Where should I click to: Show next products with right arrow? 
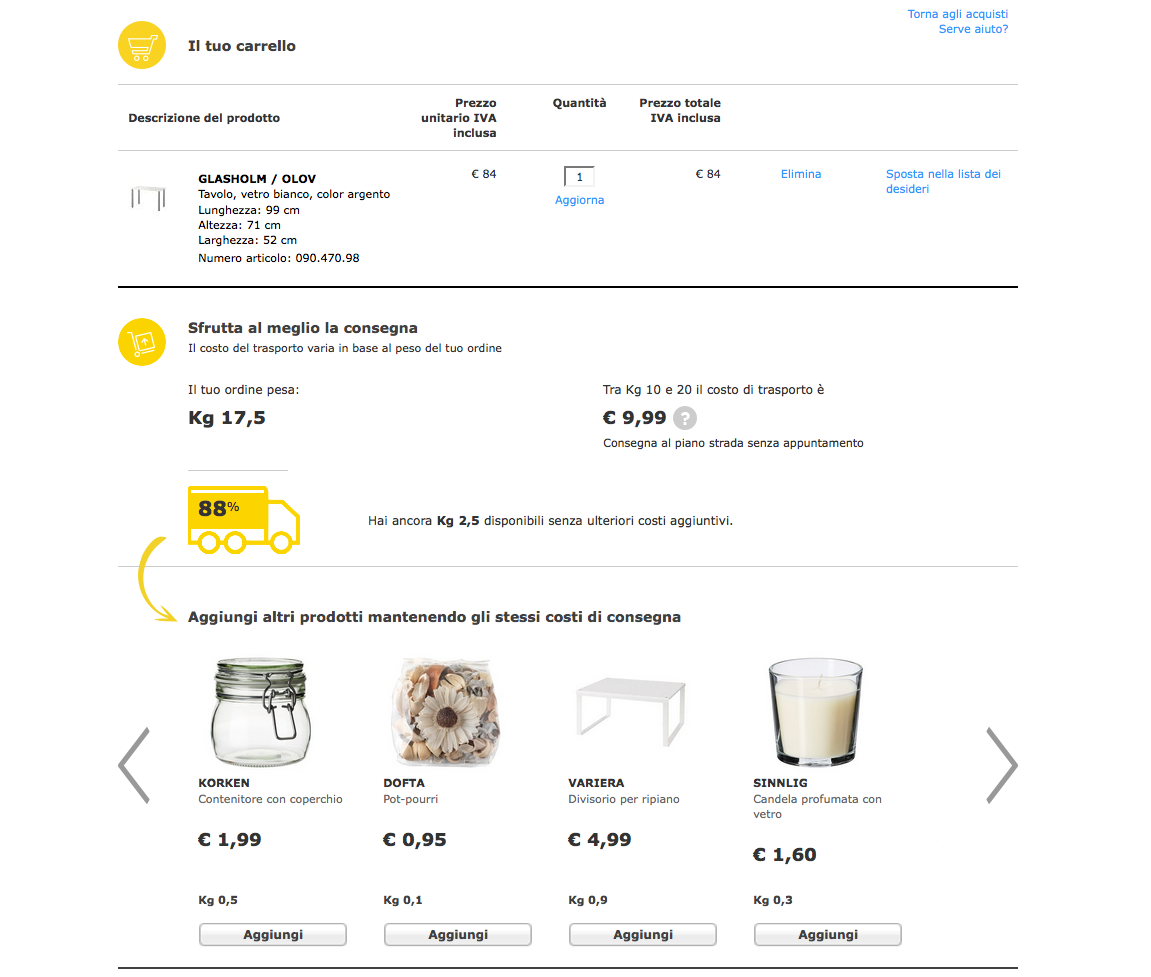click(x=1001, y=765)
